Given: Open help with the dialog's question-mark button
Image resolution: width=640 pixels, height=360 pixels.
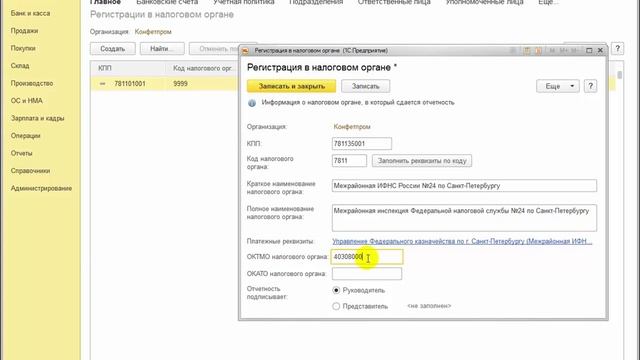Looking at the screenshot, I should click(590, 86).
